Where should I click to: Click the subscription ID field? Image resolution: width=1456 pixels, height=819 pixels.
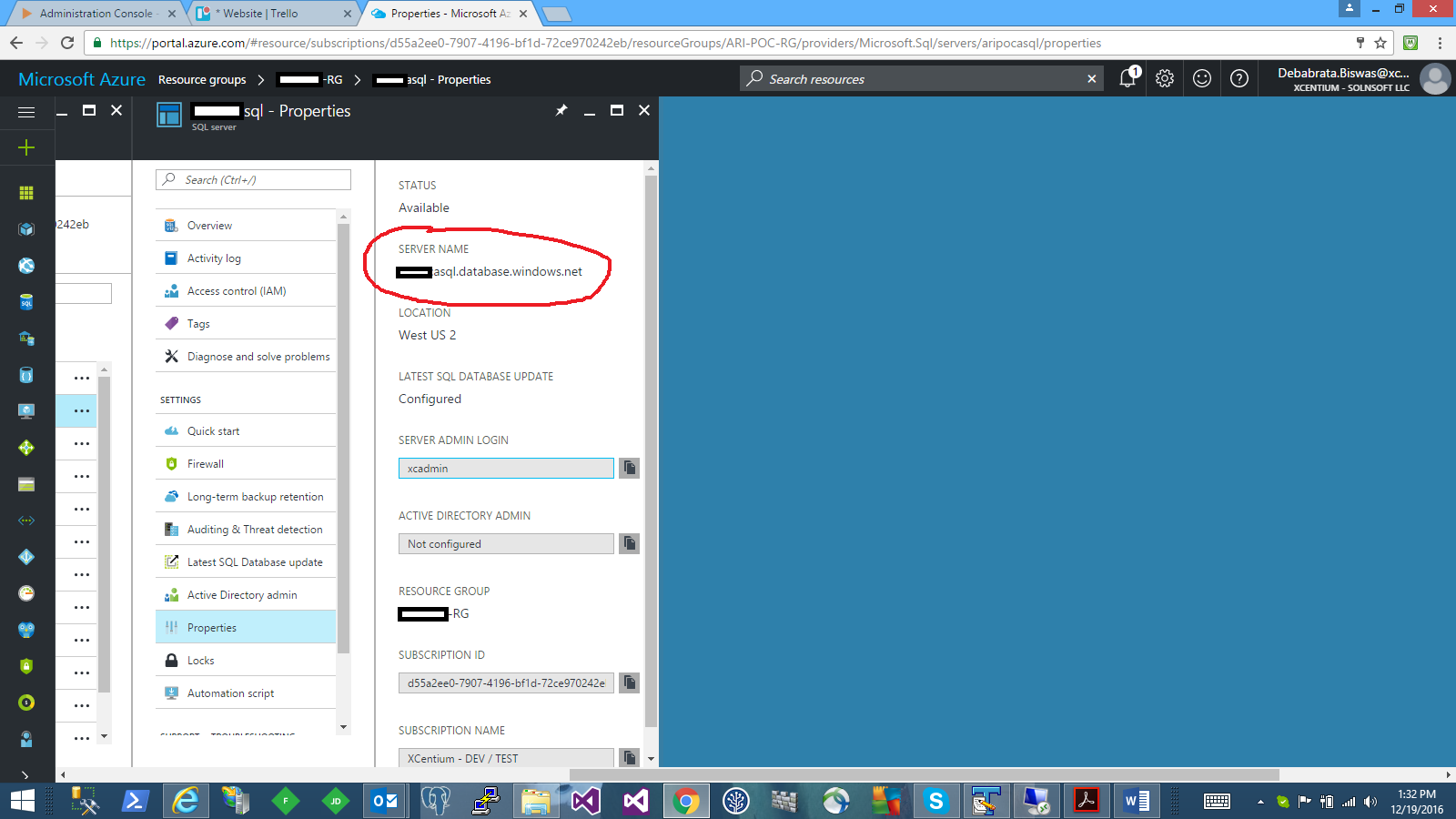(506, 682)
